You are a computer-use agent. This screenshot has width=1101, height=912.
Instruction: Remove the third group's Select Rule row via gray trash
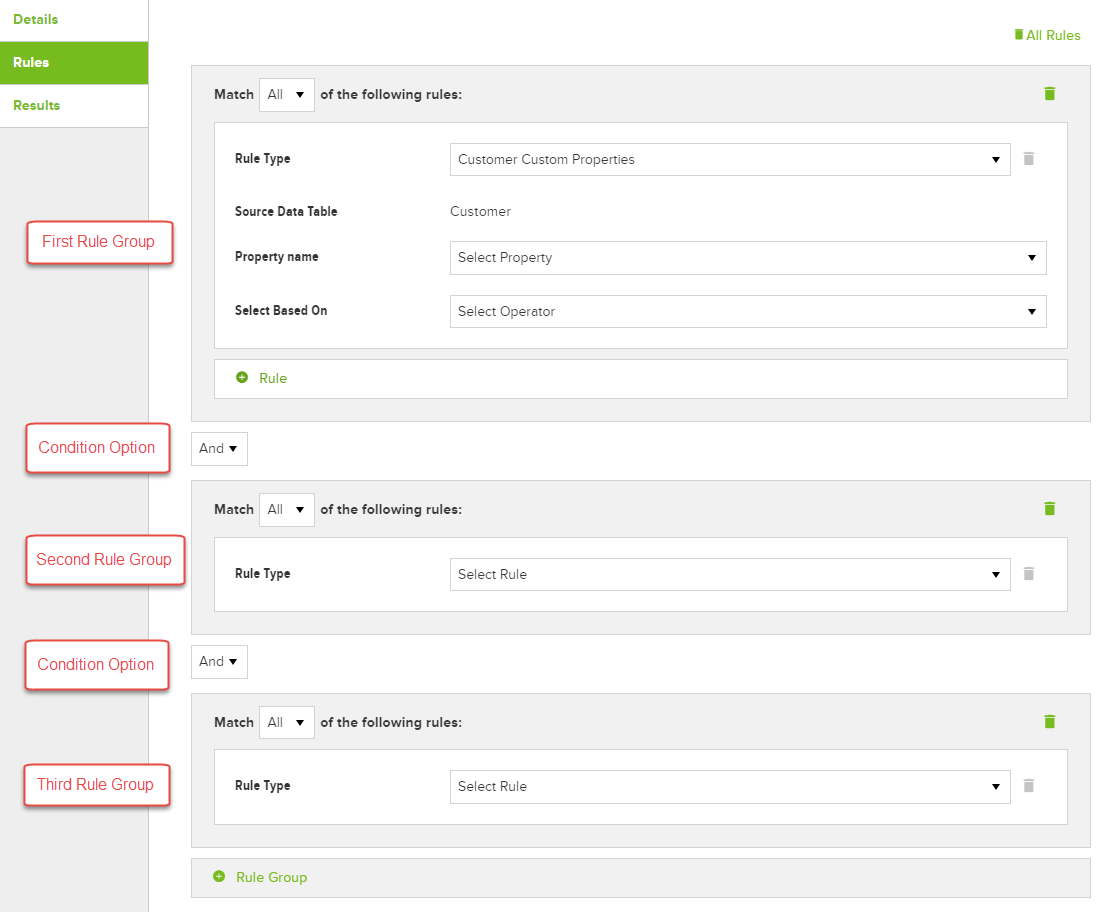click(1029, 786)
